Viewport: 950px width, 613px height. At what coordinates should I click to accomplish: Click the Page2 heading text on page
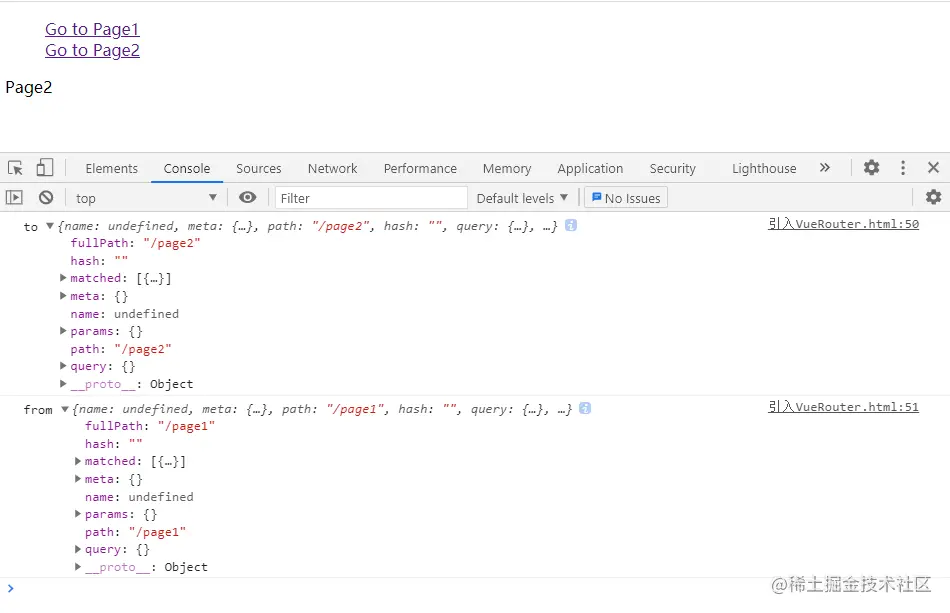coord(28,87)
